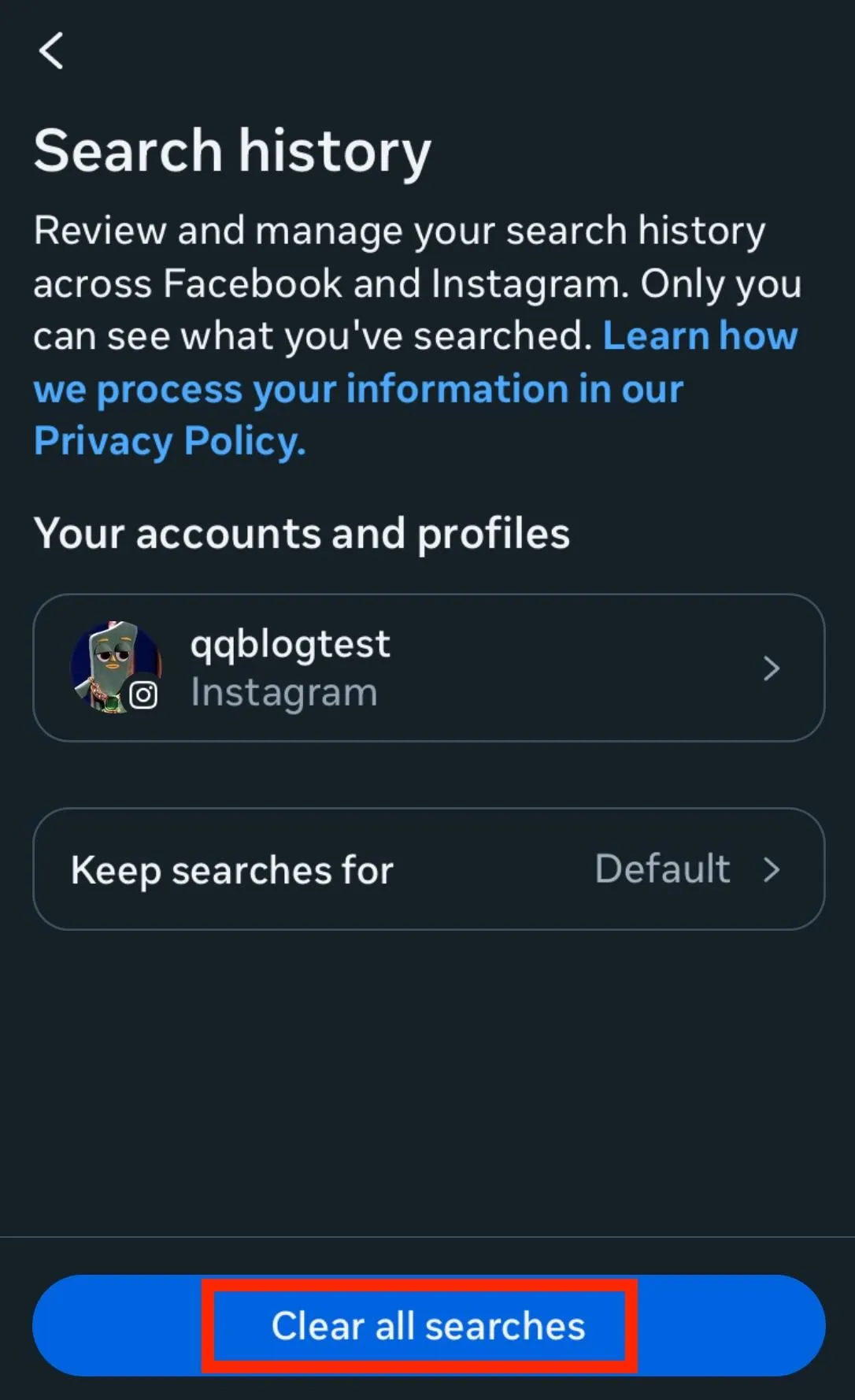
Task: Open the Keep searches for chevron
Action: click(x=772, y=870)
